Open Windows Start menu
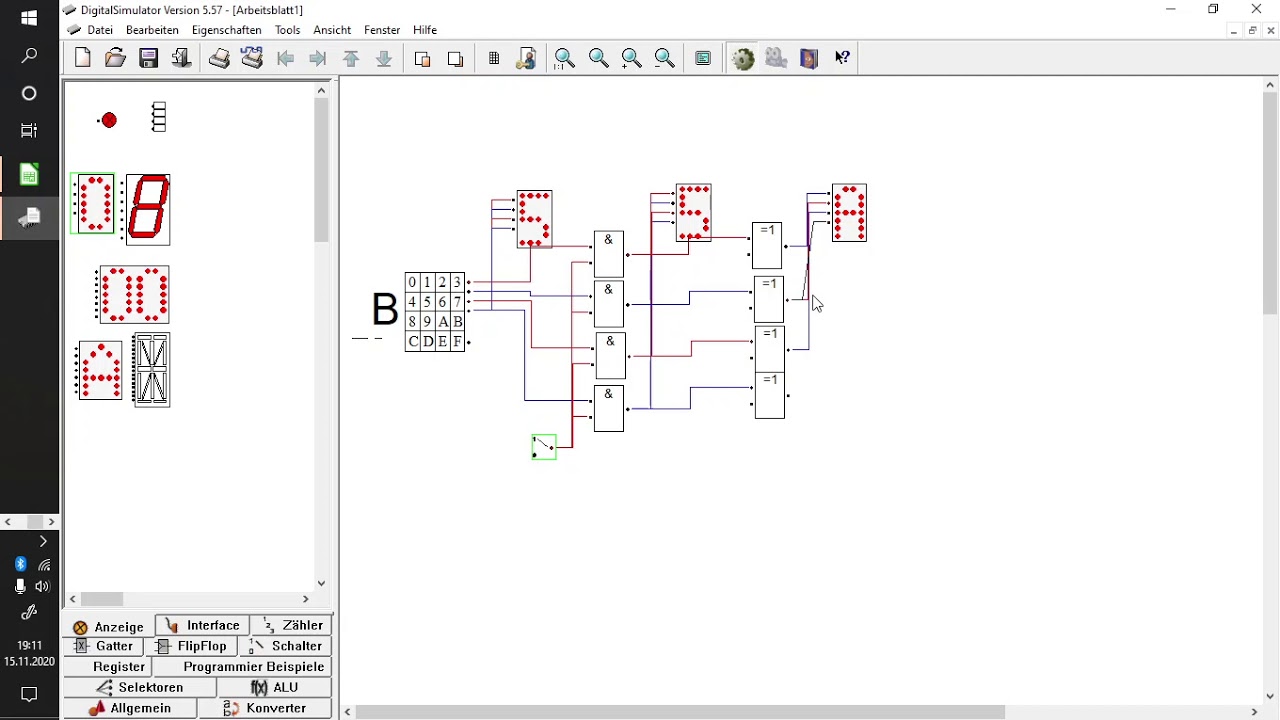 click(x=29, y=18)
